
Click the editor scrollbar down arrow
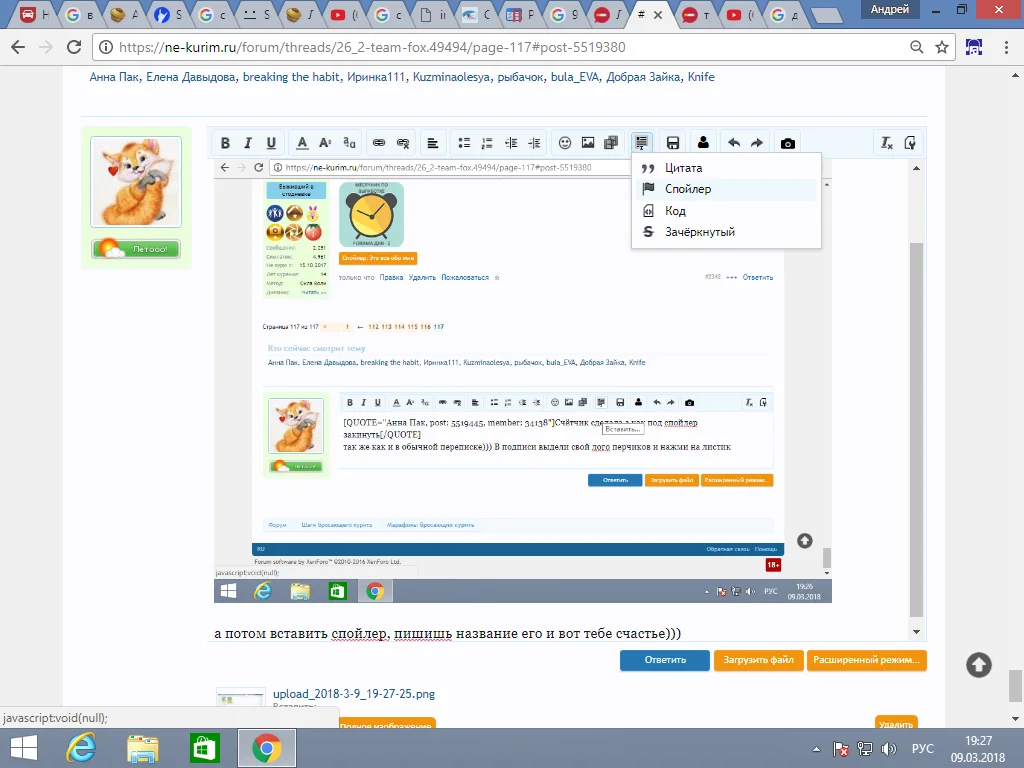pyautogui.click(x=916, y=632)
